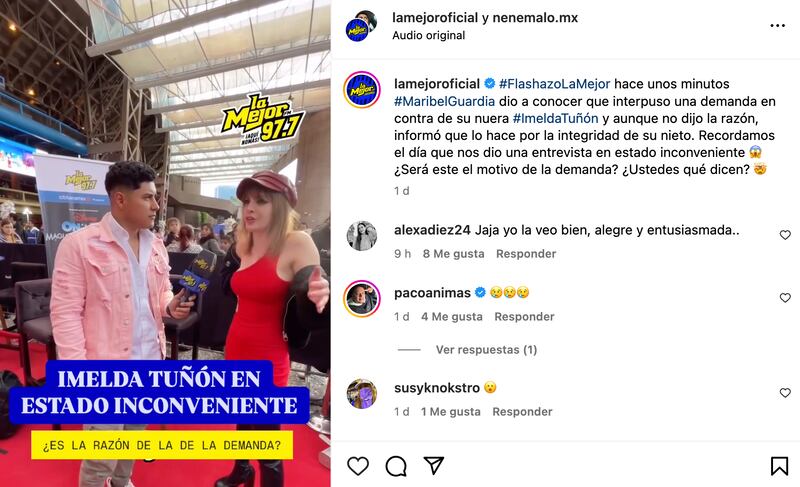Screen dimensions: 800x487
Task: Click the #FlashazoLaMejor hashtag
Action: (x=555, y=84)
